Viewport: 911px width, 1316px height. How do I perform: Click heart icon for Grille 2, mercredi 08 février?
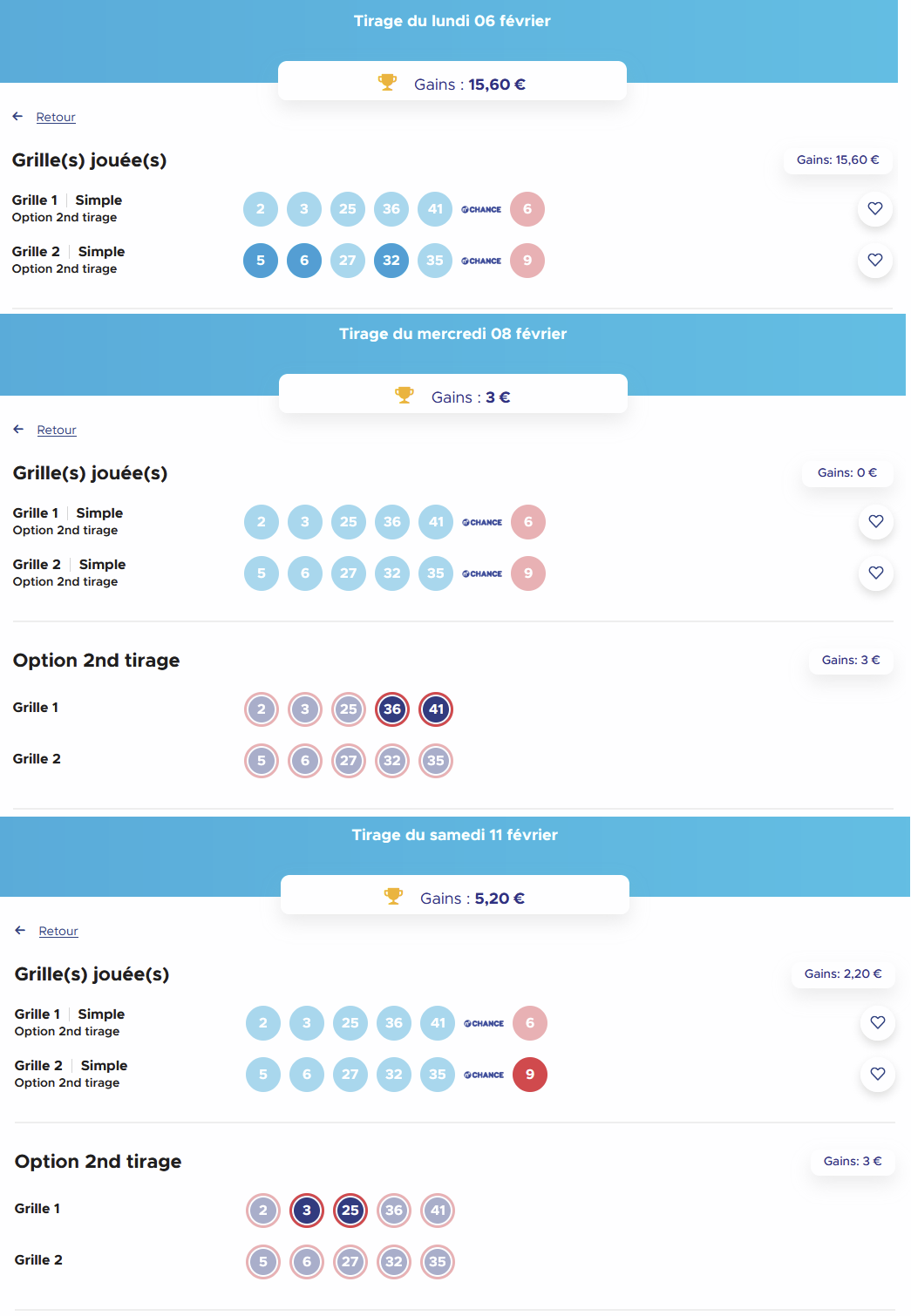(x=876, y=573)
